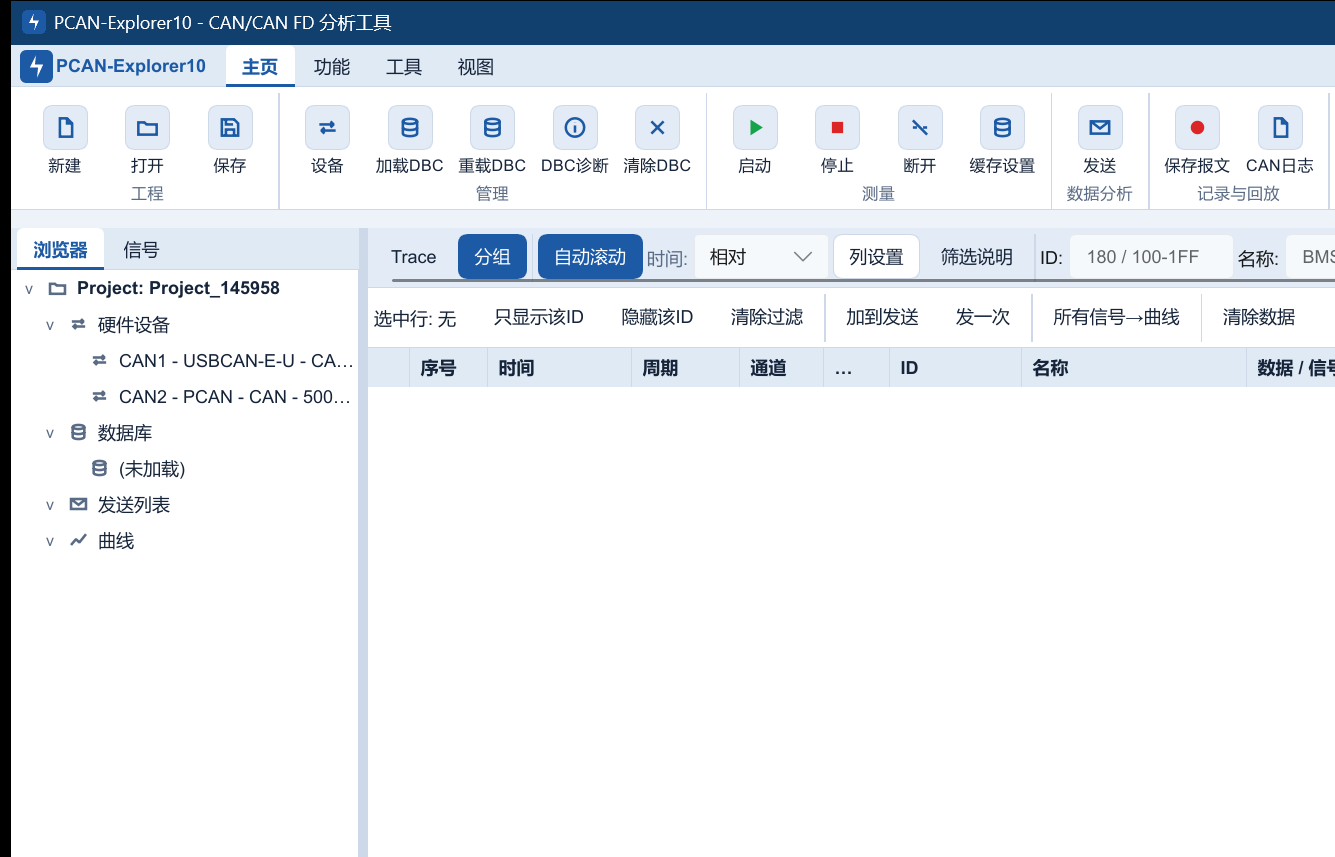Open DBC诊断 info icon
The height and width of the screenshot is (857, 1335).
click(x=575, y=128)
